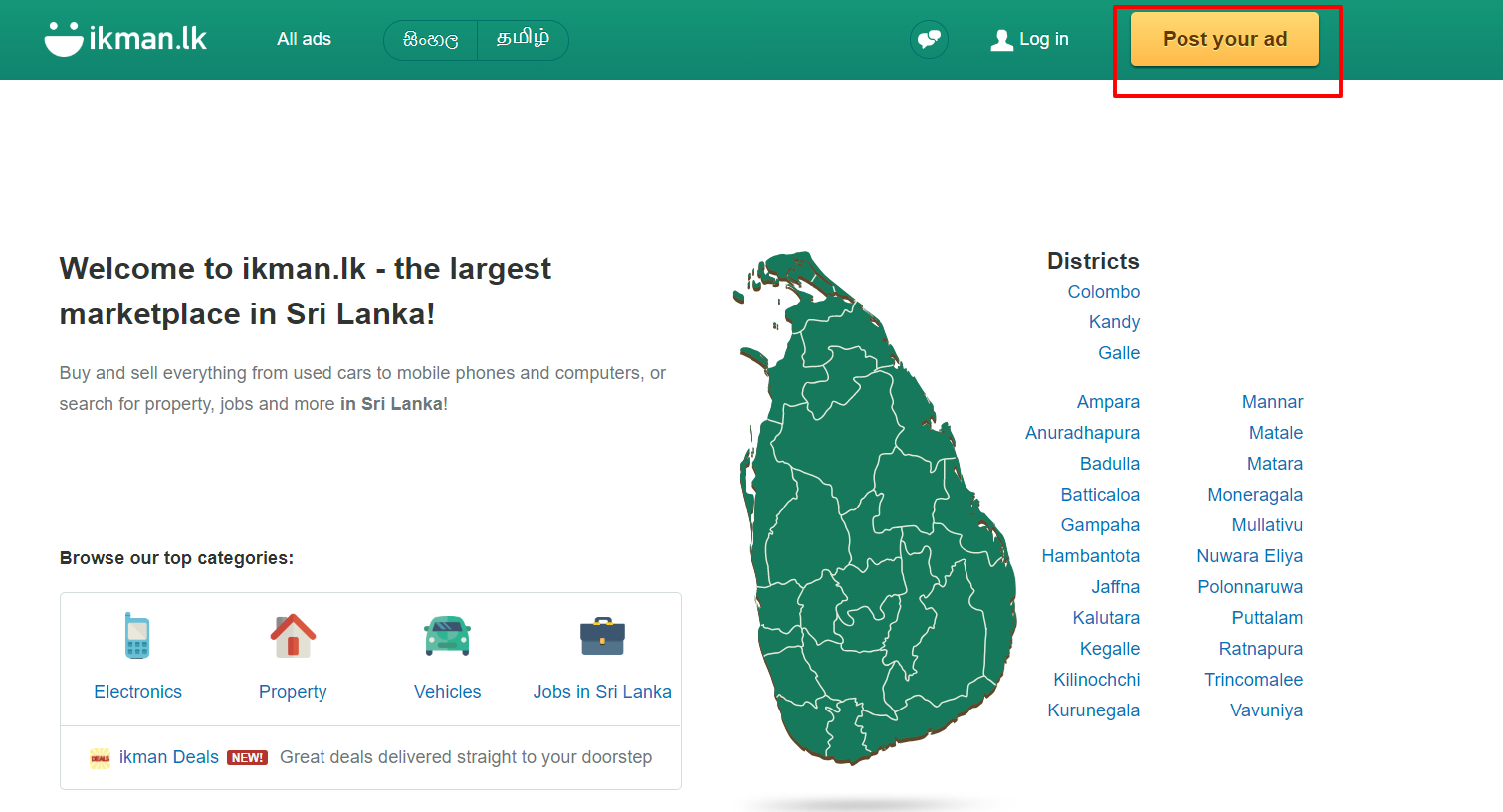Select Gampaha district

pyautogui.click(x=1100, y=525)
